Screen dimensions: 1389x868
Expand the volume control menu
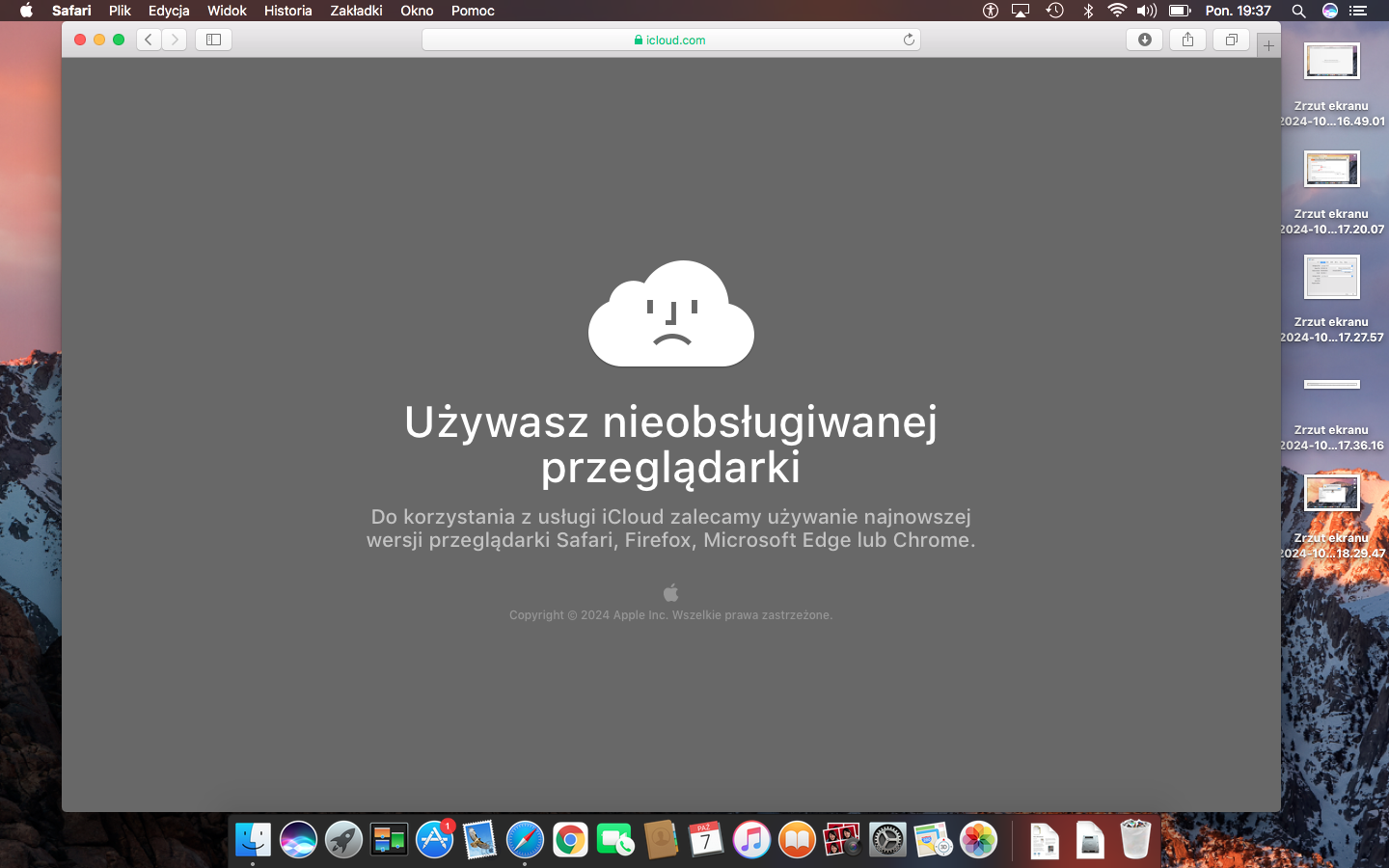[1146, 11]
